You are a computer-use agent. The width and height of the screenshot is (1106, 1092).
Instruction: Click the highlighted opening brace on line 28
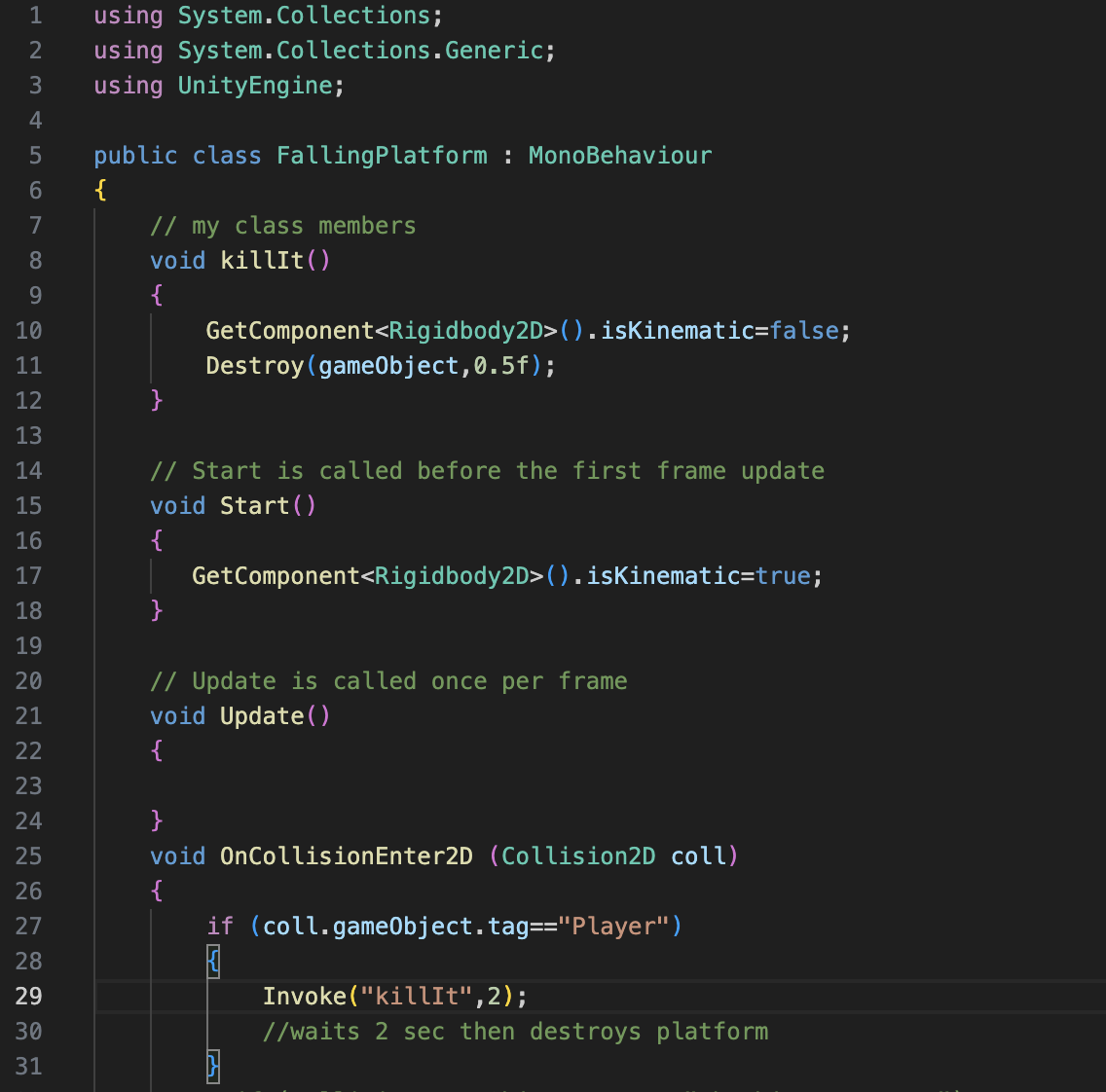(213, 962)
